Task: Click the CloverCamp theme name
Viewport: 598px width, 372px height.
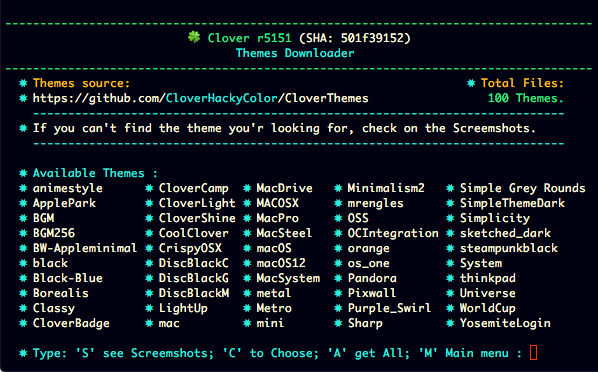Action: 194,188
